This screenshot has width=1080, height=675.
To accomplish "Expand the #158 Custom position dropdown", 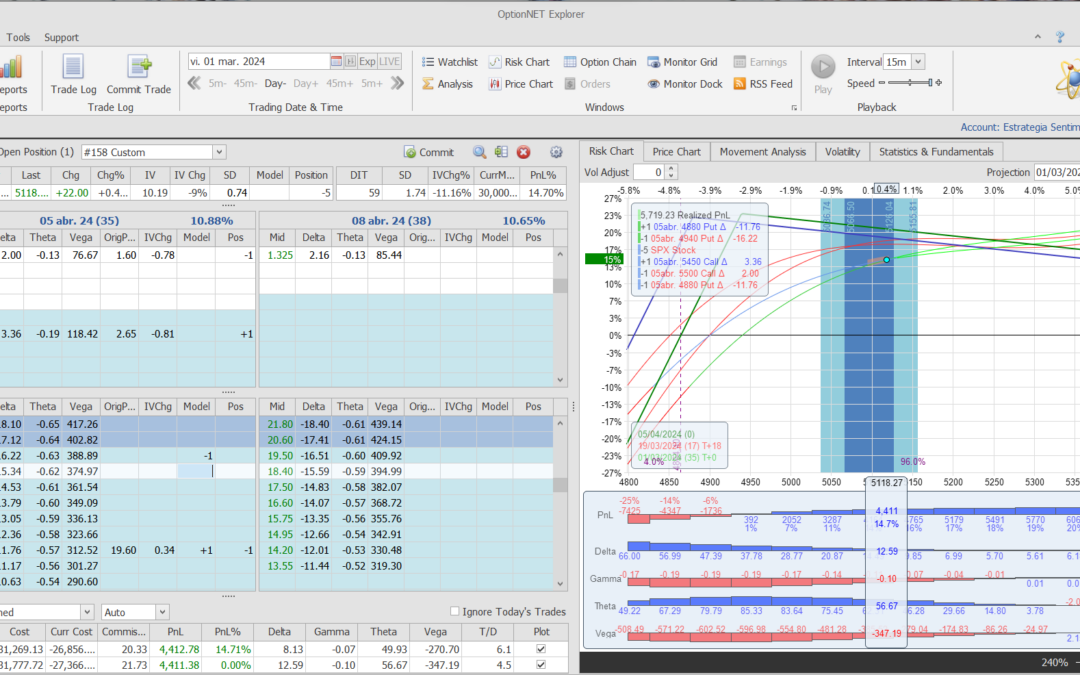I will coord(219,152).
